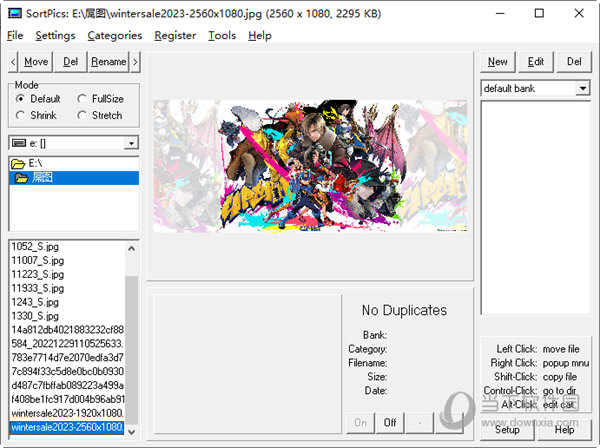This screenshot has width=600, height=448.
Task: Create a category with New button
Action: [x=497, y=62]
